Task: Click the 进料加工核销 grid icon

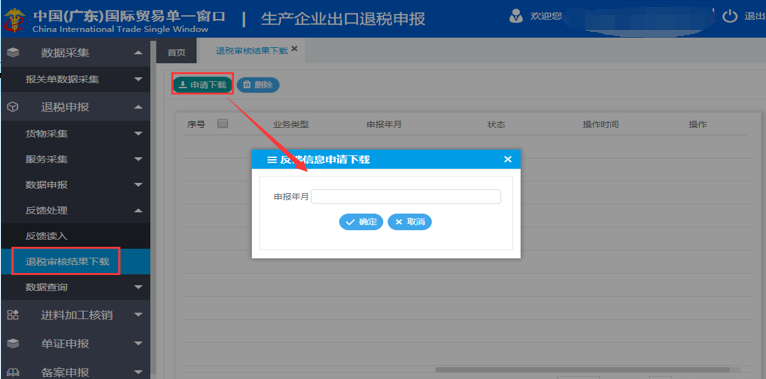Action: pyautogui.click(x=13, y=316)
